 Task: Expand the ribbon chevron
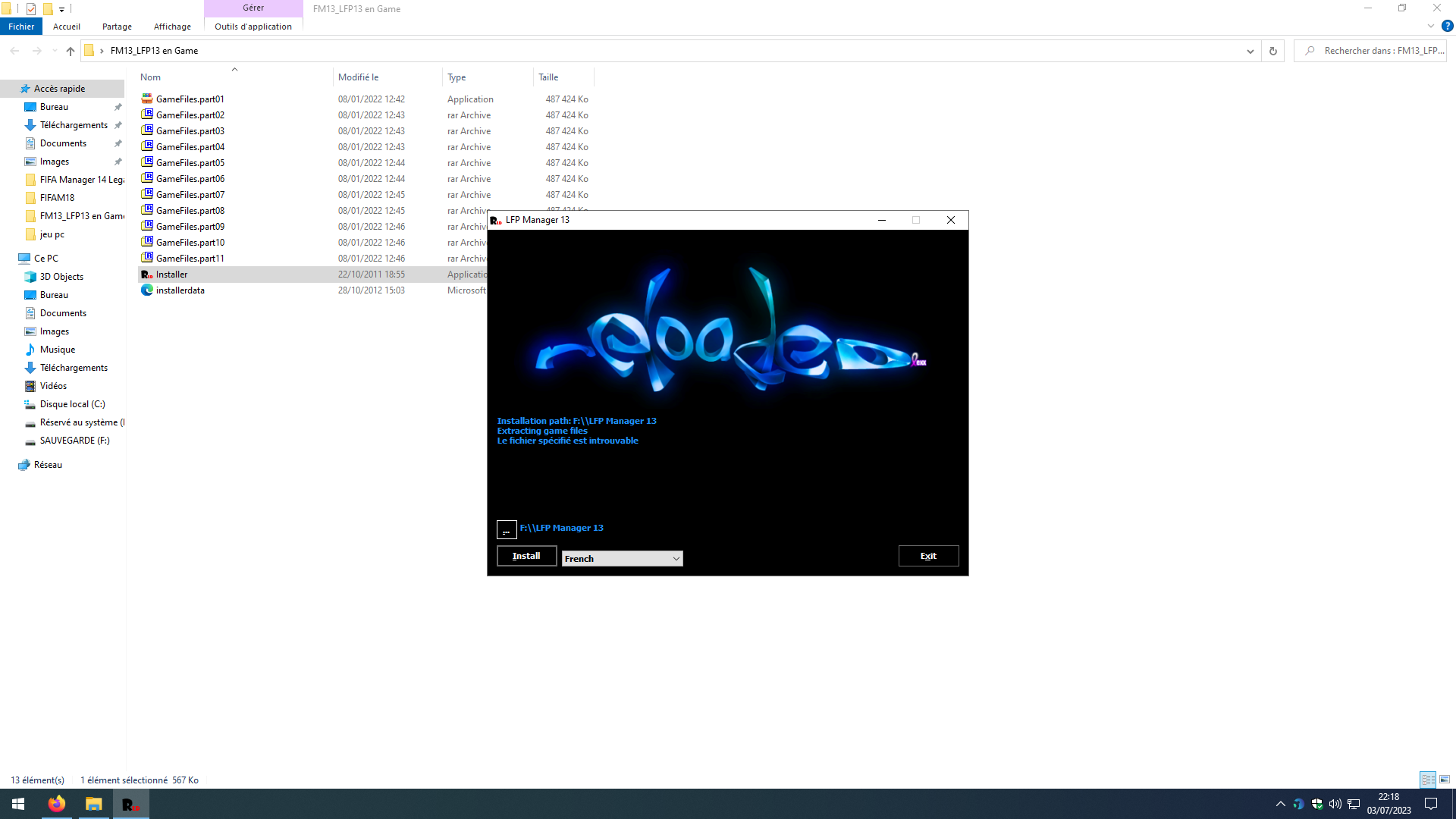1431,26
